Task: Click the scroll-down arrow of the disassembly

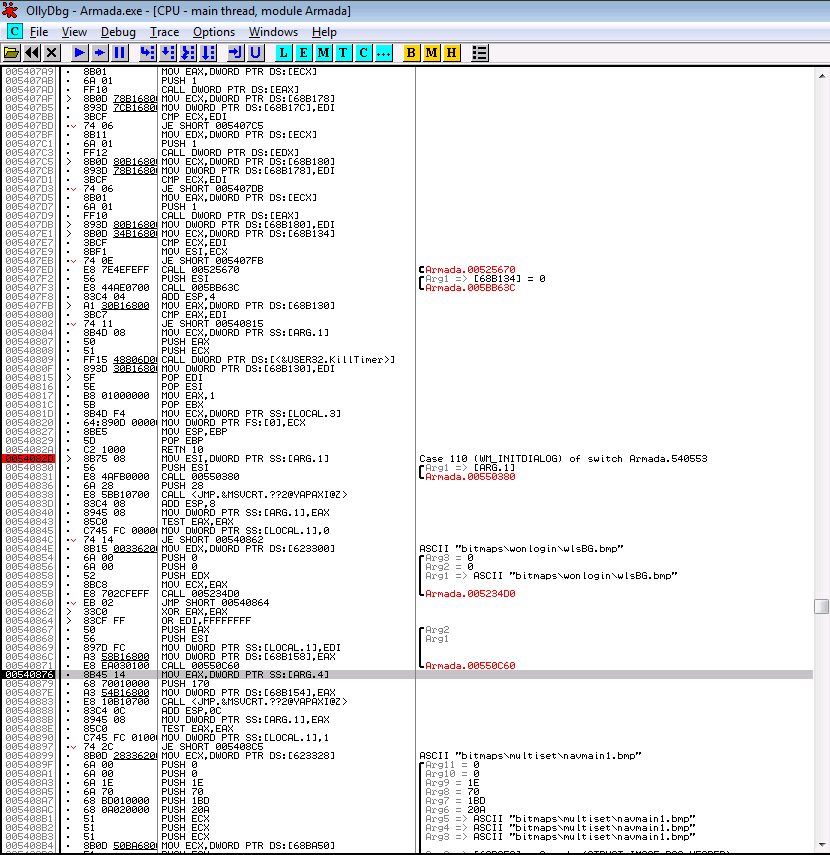Action: click(x=821, y=846)
